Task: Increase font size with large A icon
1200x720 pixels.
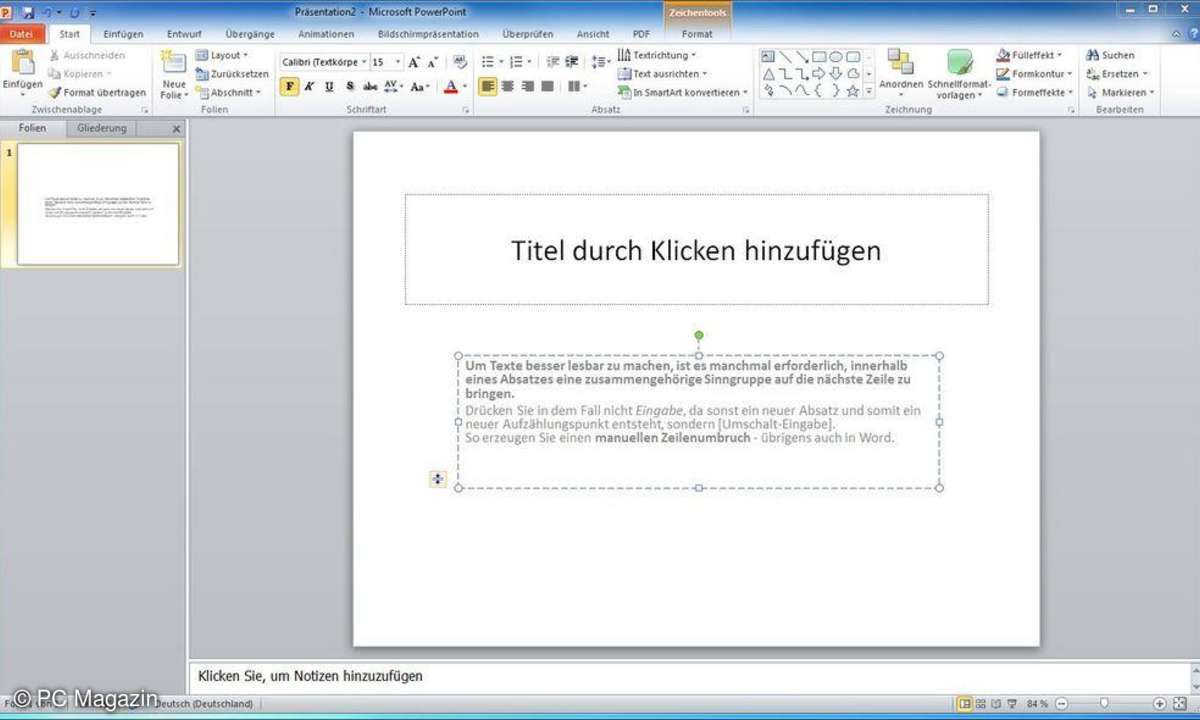Action: click(x=414, y=62)
